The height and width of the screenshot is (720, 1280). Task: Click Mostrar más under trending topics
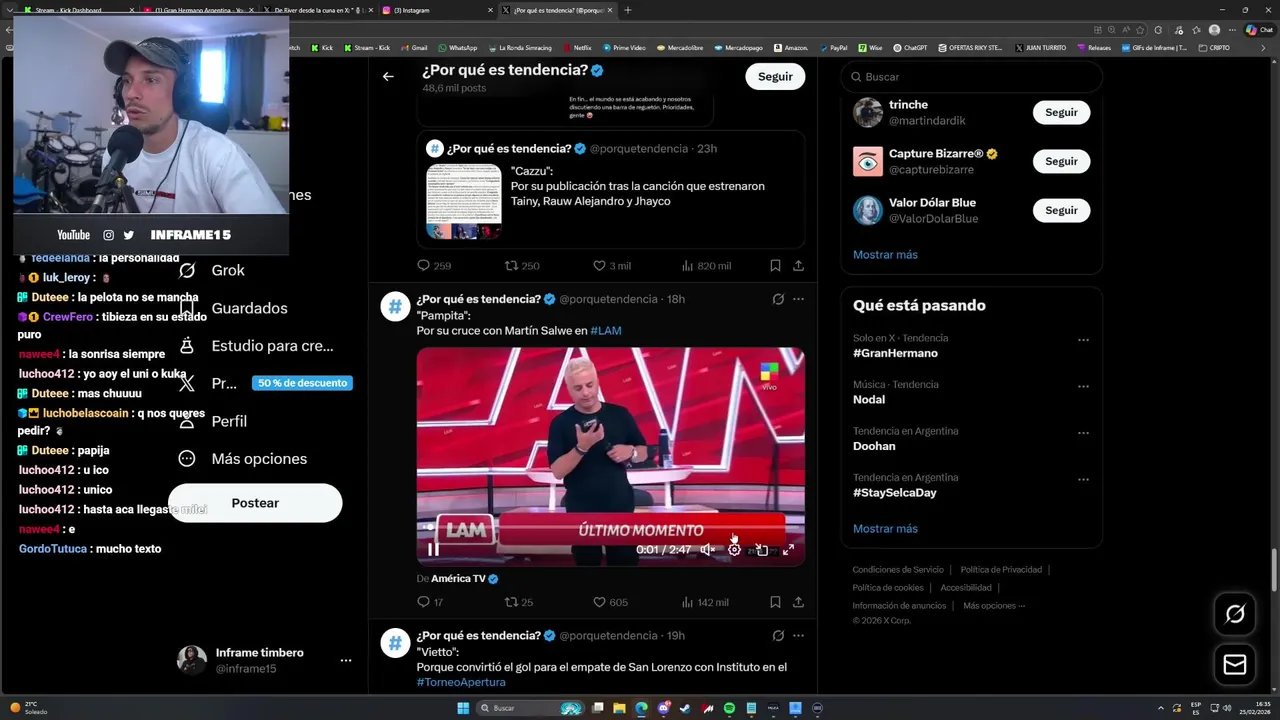(x=885, y=528)
